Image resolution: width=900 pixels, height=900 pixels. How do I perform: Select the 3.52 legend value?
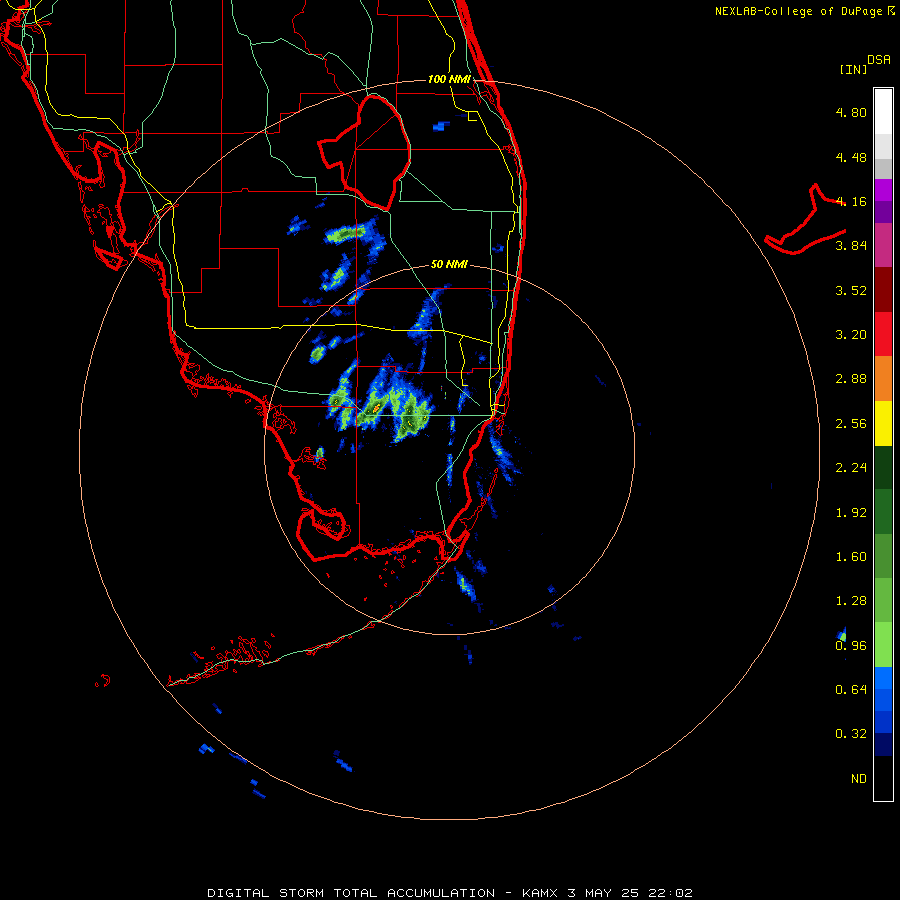tap(851, 290)
